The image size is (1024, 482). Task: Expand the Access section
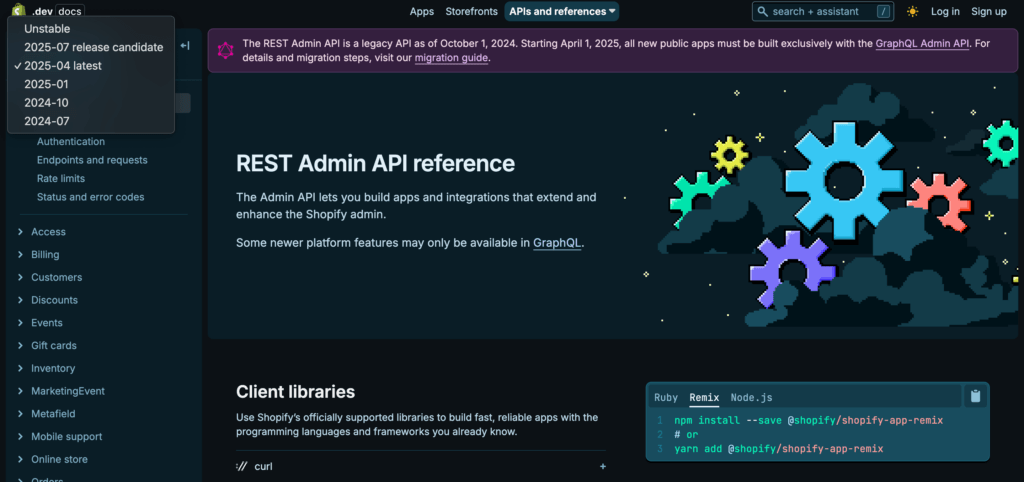[48, 232]
